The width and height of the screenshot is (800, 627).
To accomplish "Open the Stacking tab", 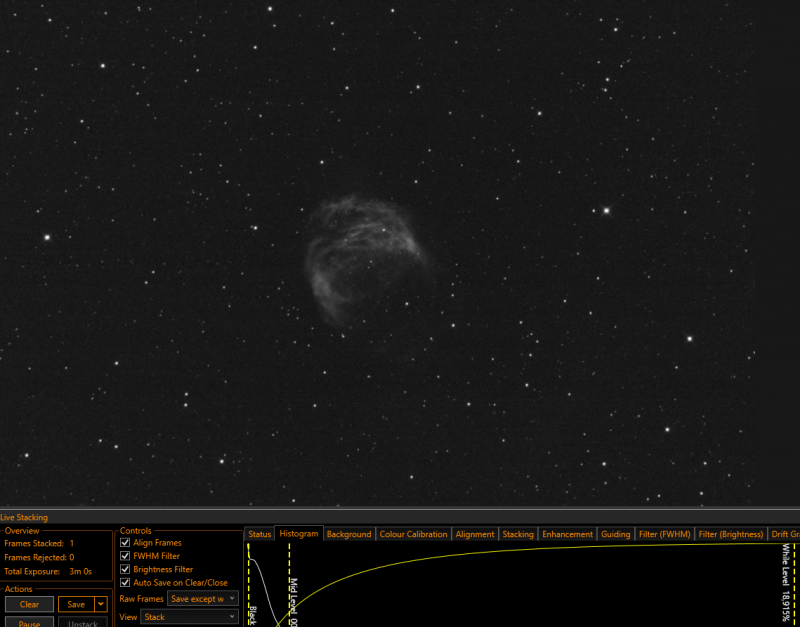I will pos(518,534).
